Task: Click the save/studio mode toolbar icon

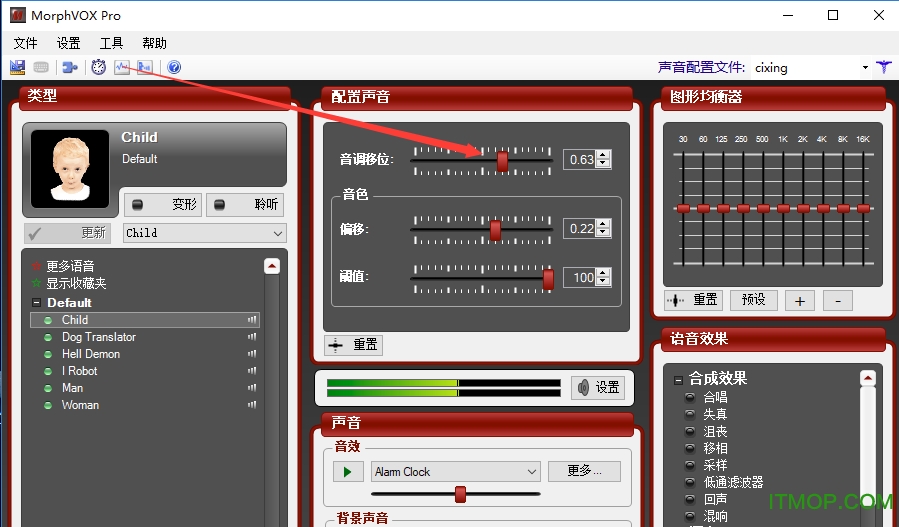Action: tap(18, 67)
